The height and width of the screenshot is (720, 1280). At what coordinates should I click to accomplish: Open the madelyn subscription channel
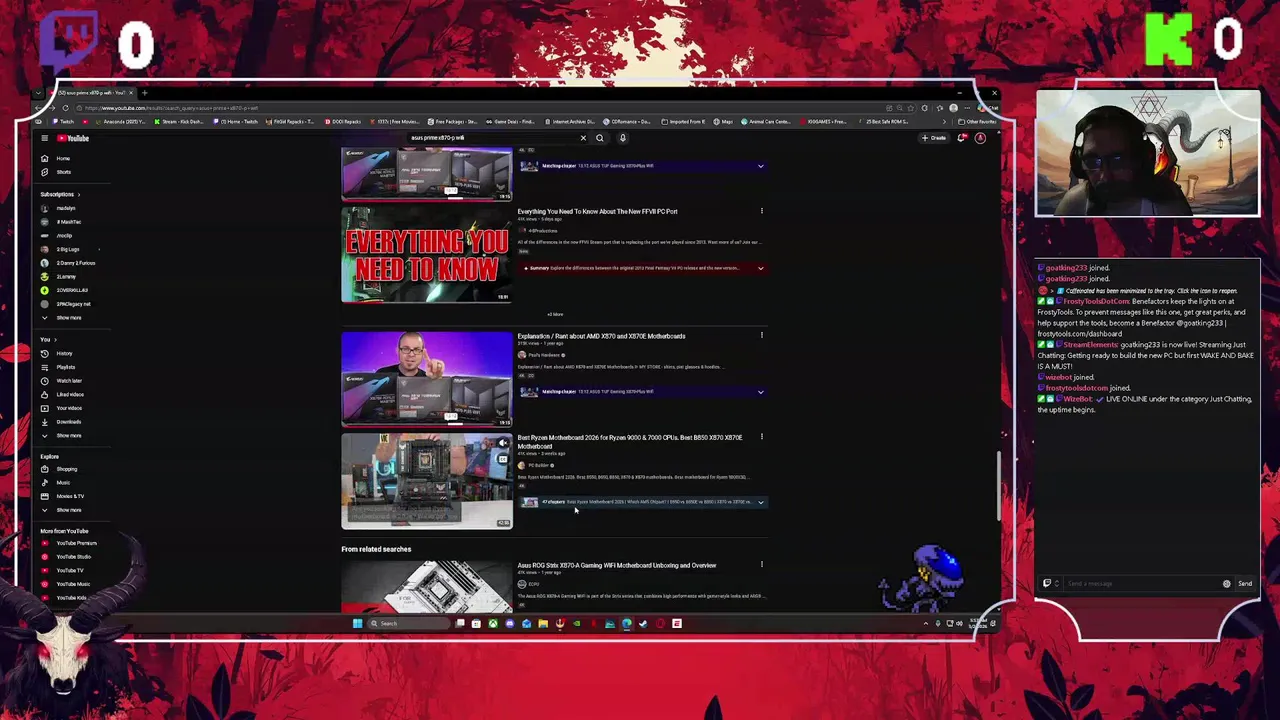(65, 208)
